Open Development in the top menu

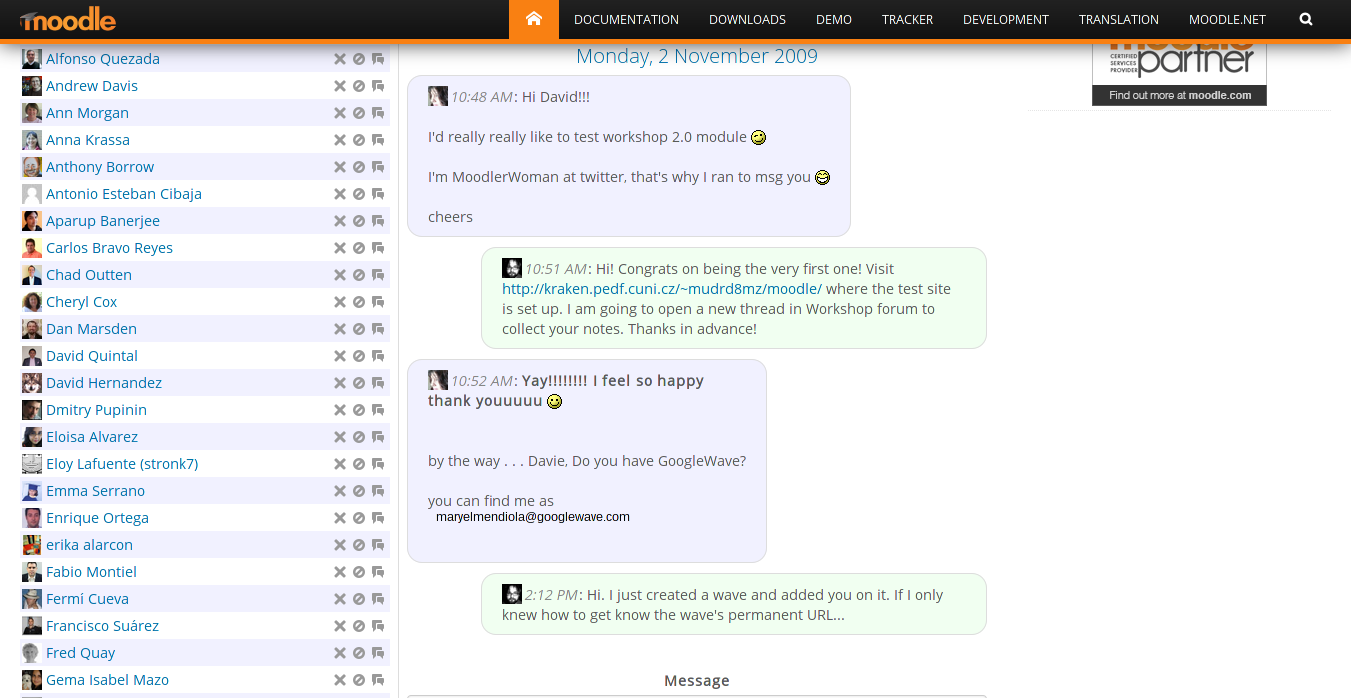pos(1006,19)
